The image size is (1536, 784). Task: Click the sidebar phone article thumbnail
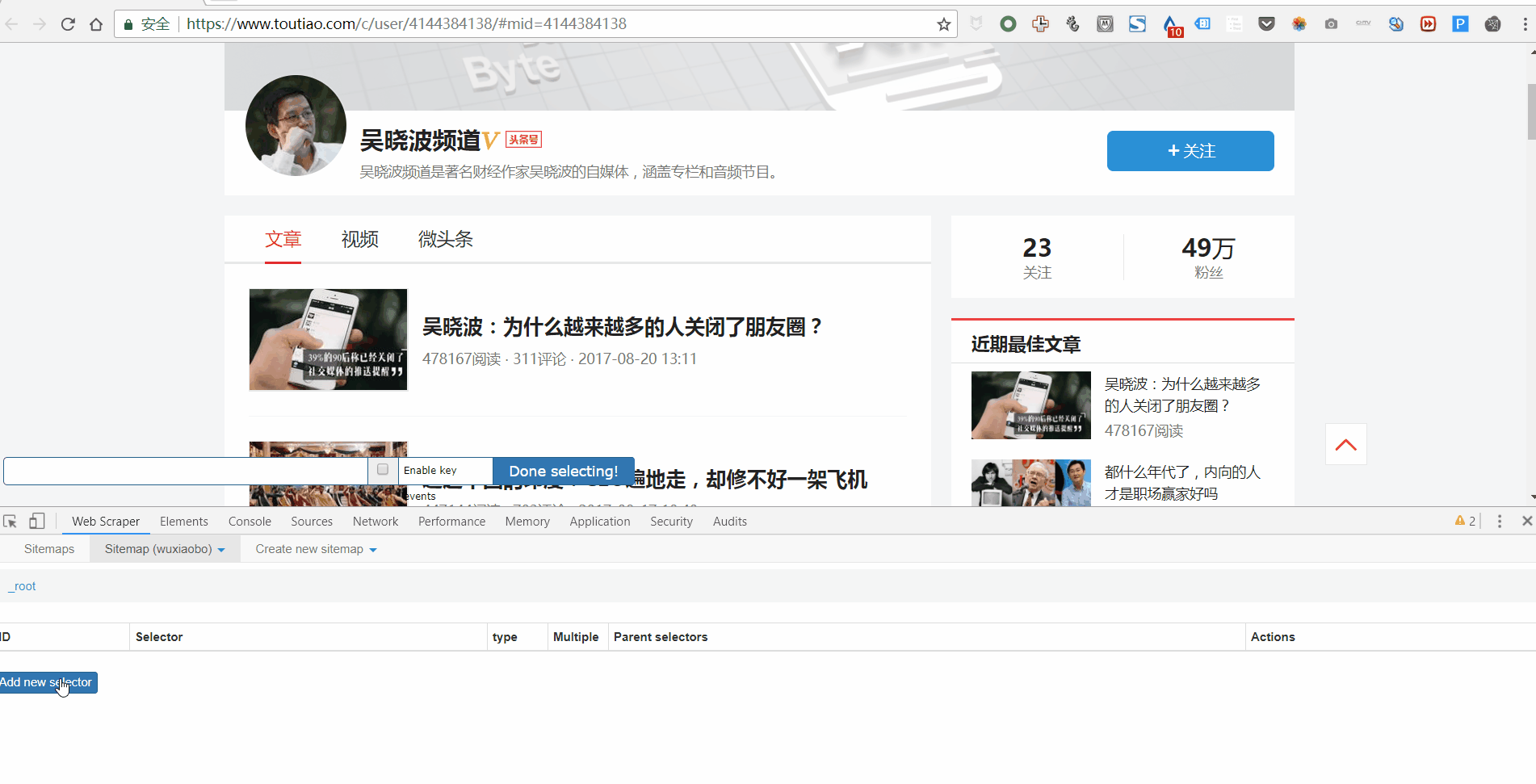tap(1030, 405)
